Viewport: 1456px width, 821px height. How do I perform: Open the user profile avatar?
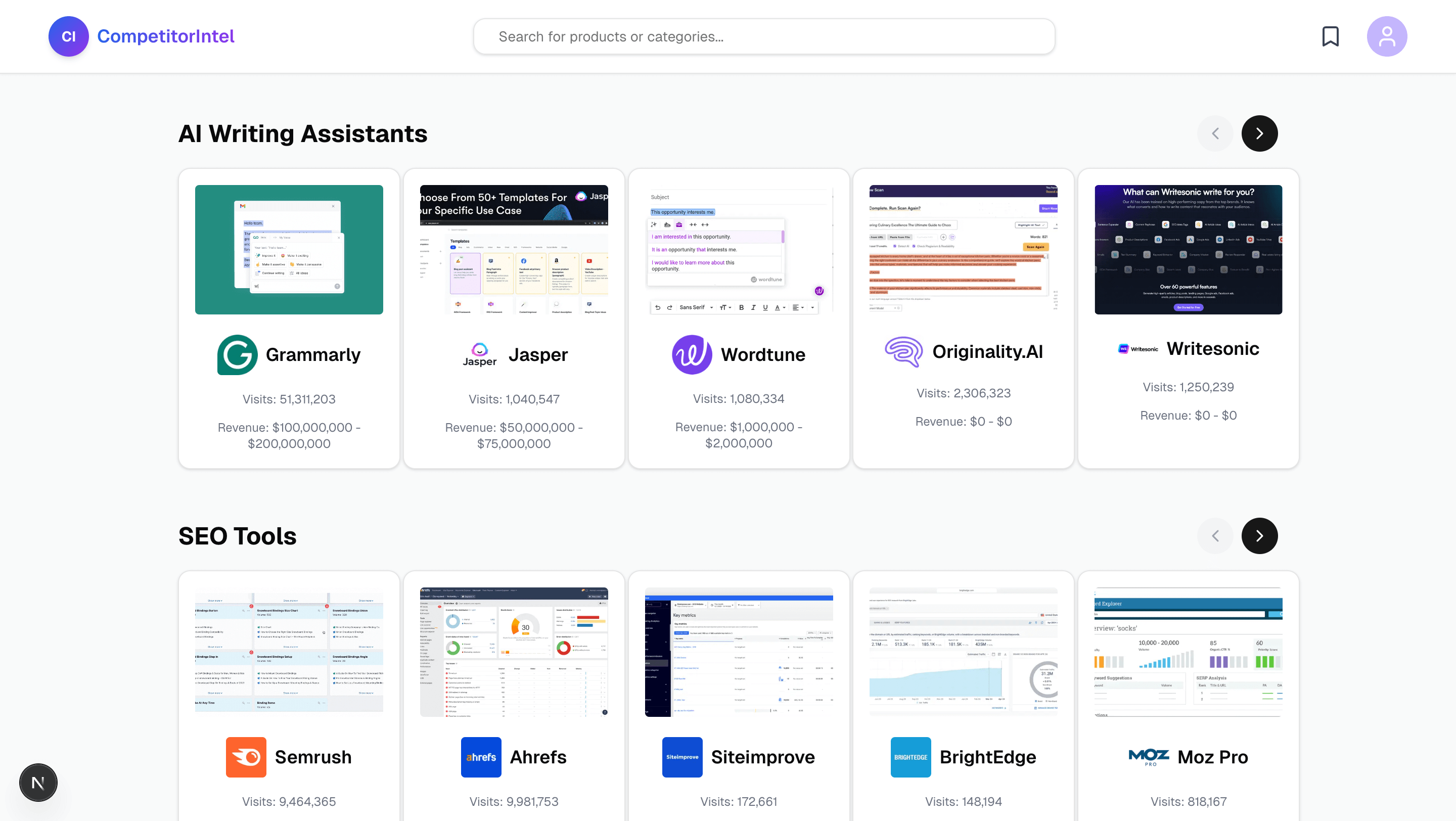(x=1387, y=36)
